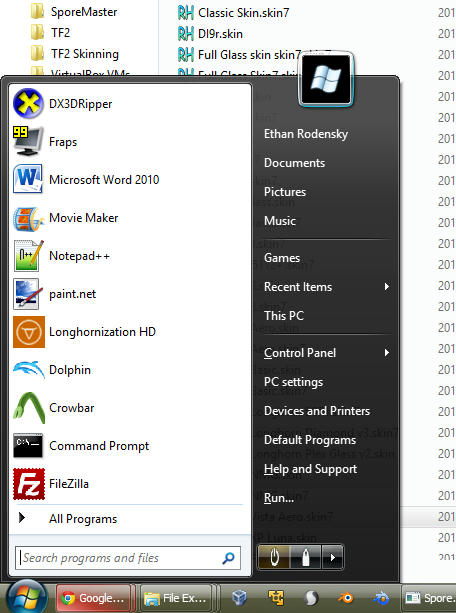This screenshot has width=456, height=613.
Task: Switch to Spore taskbar window button
Action: point(429,598)
